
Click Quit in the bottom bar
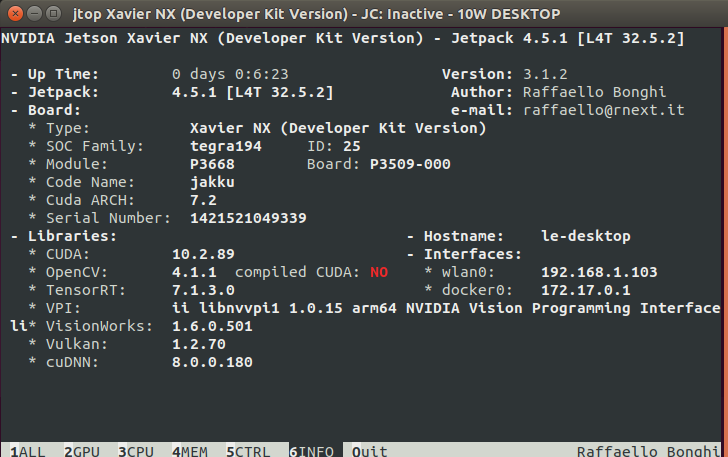[370, 451]
